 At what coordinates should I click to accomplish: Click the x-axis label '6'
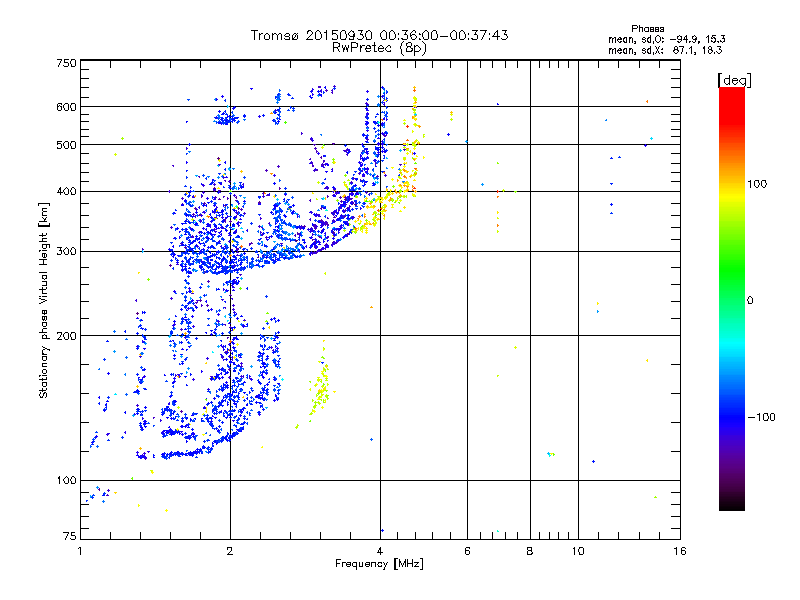467,551
